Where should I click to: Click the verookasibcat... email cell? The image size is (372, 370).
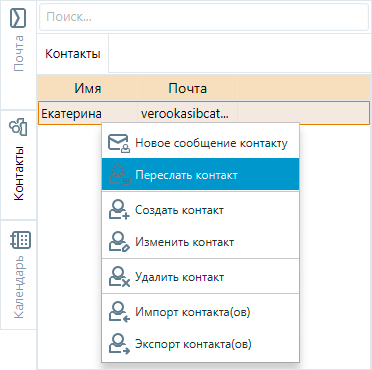point(187,113)
